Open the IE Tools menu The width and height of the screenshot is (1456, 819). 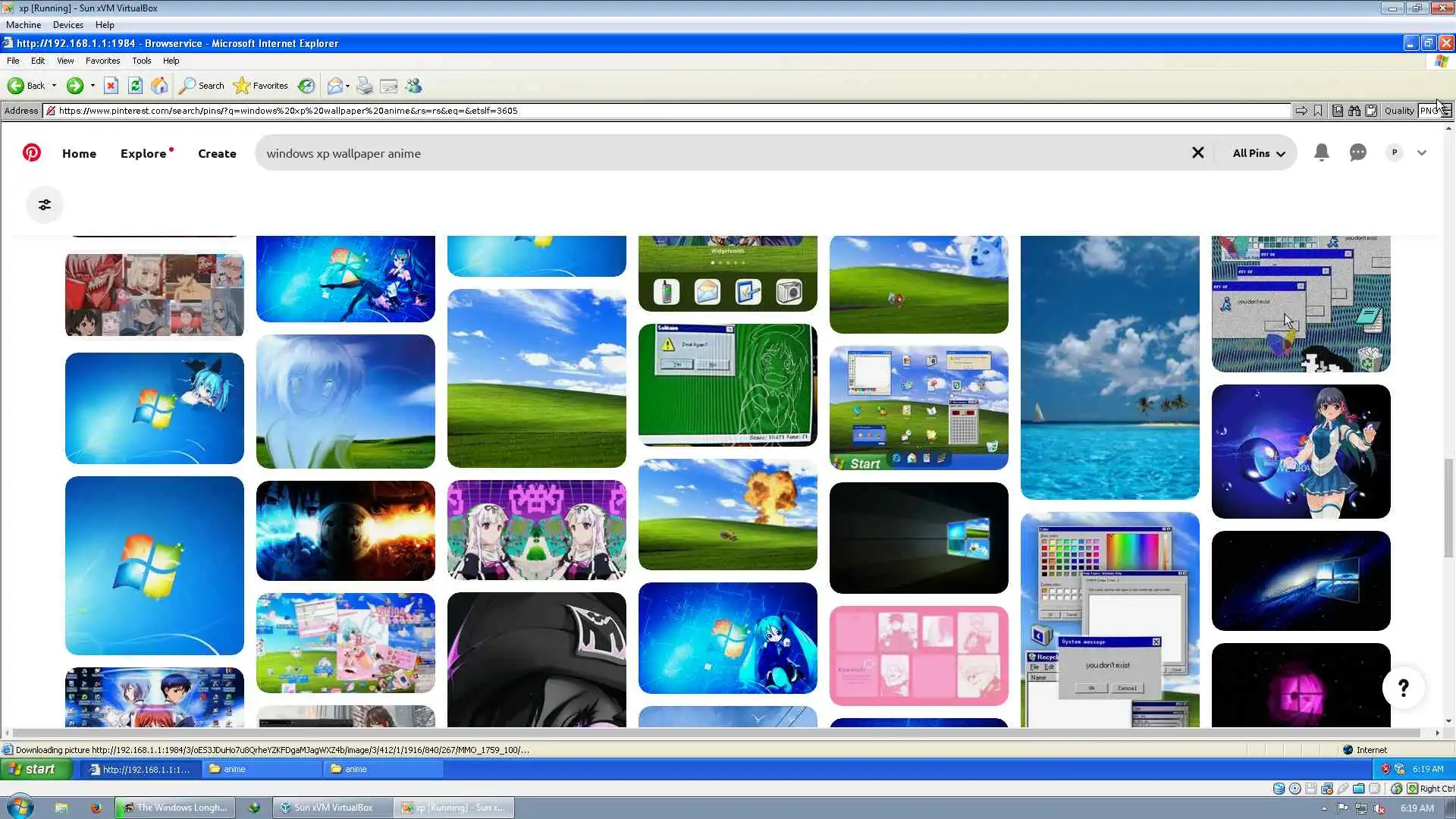[x=141, y=61]
